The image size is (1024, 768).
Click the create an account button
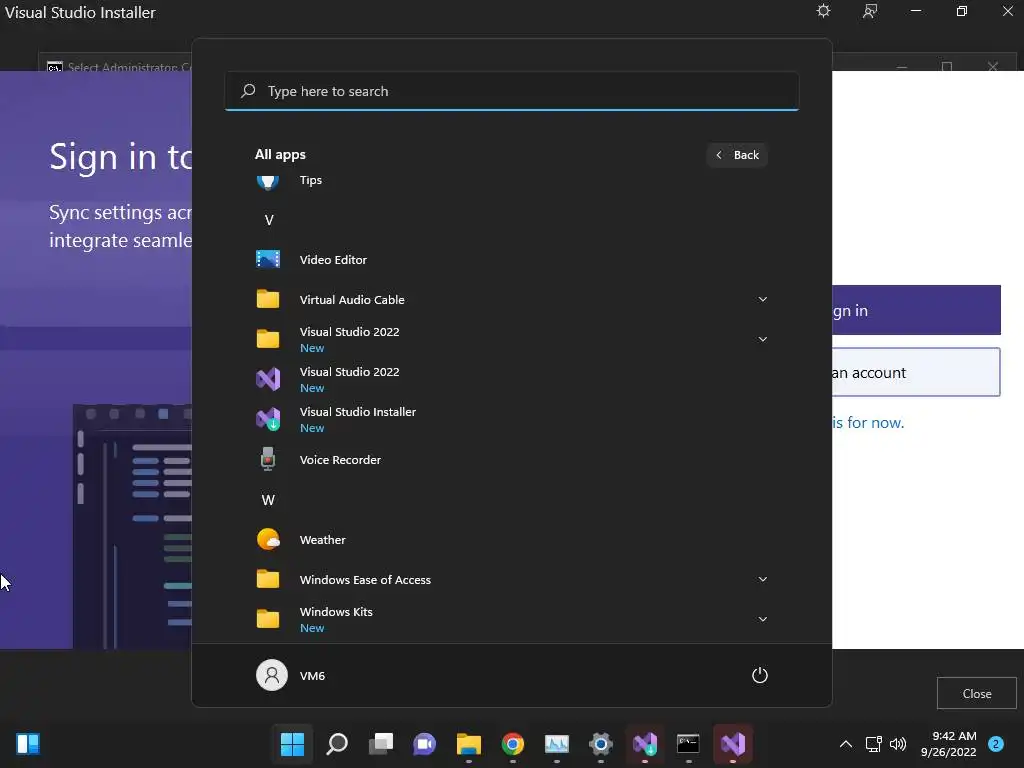[x=916, y=372]
